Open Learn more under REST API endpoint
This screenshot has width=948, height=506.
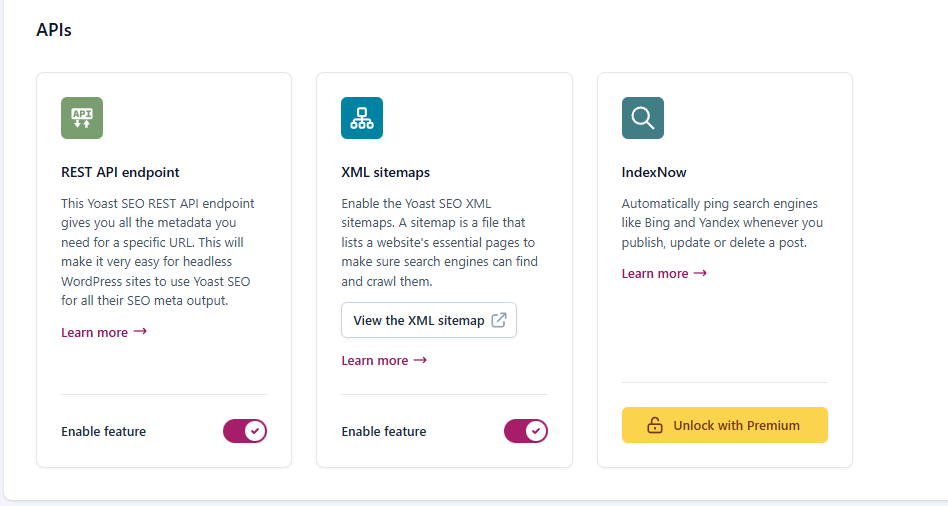pos(95,333)
